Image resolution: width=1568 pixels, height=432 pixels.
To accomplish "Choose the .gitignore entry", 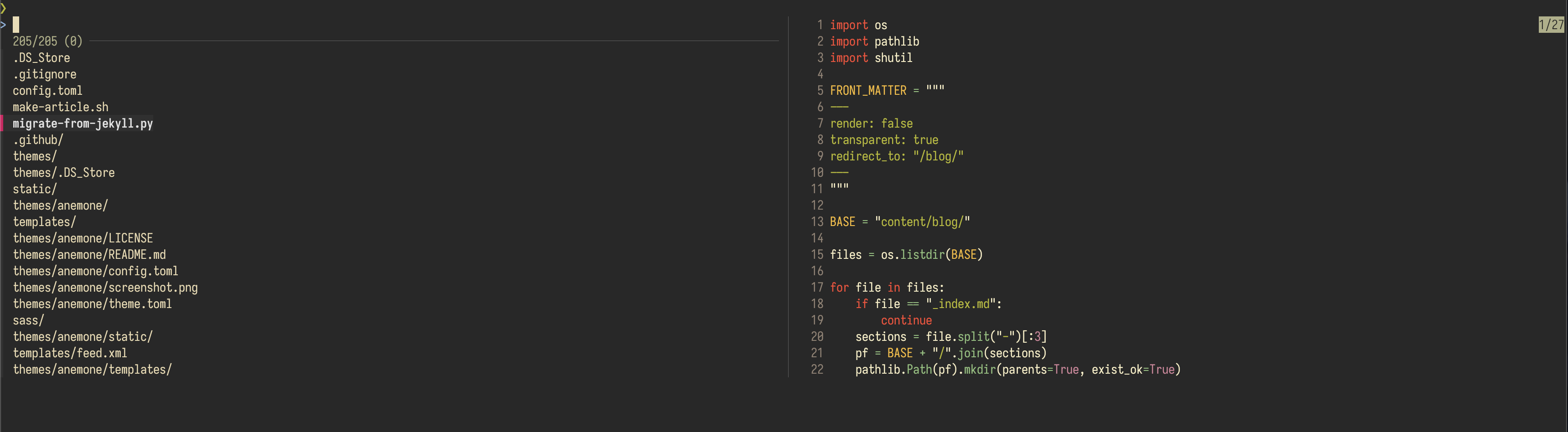I will (44, 74).
